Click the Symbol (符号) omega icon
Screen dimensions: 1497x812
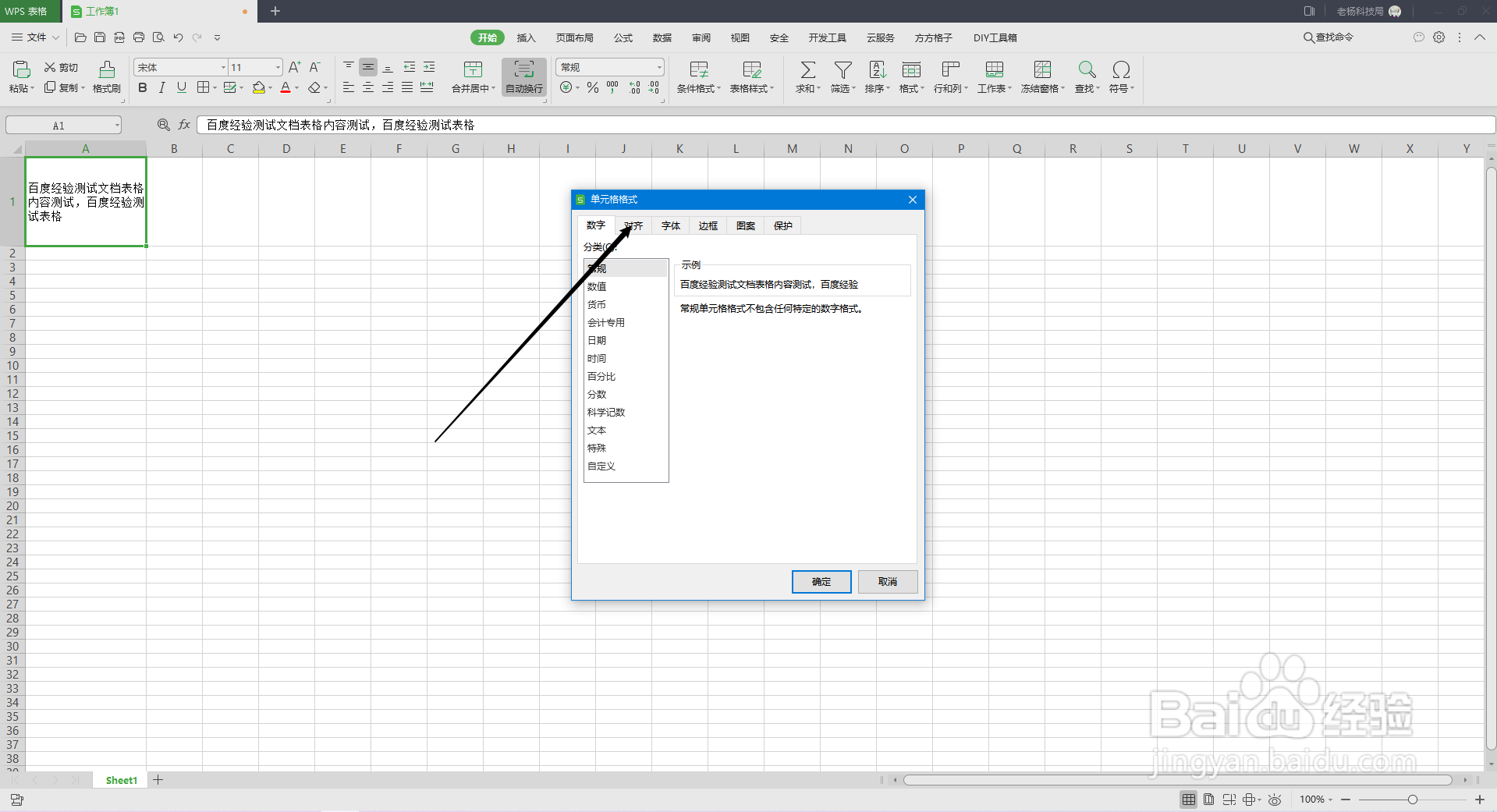(1121, 69)
